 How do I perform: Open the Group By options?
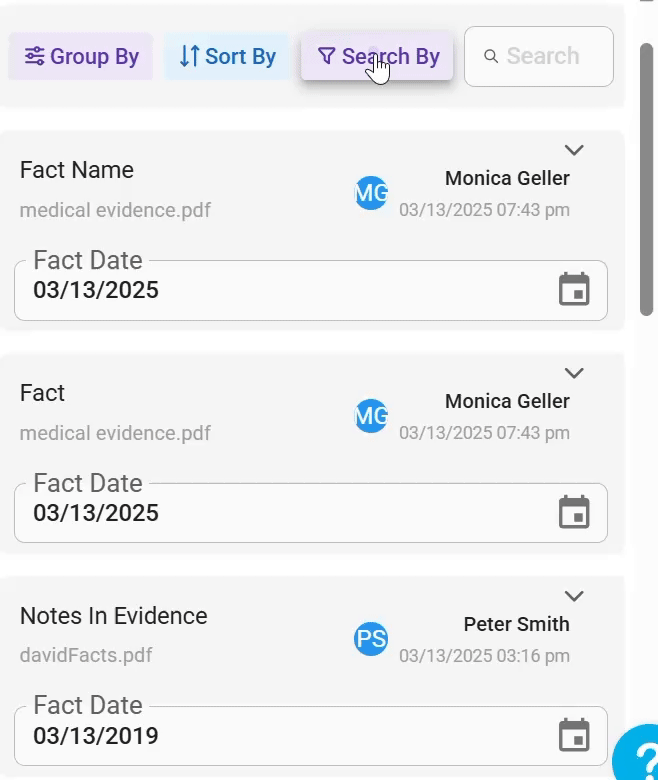81,56
